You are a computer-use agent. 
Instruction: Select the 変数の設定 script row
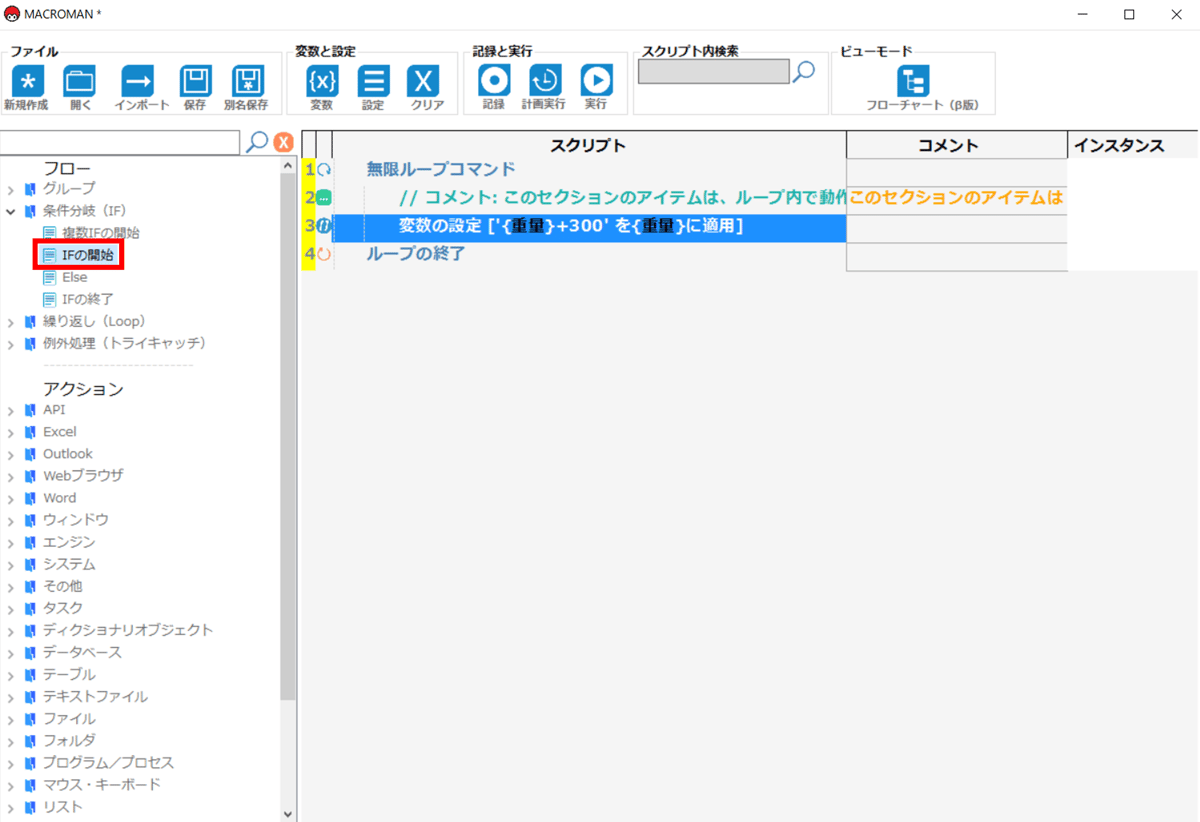[590, 226]
